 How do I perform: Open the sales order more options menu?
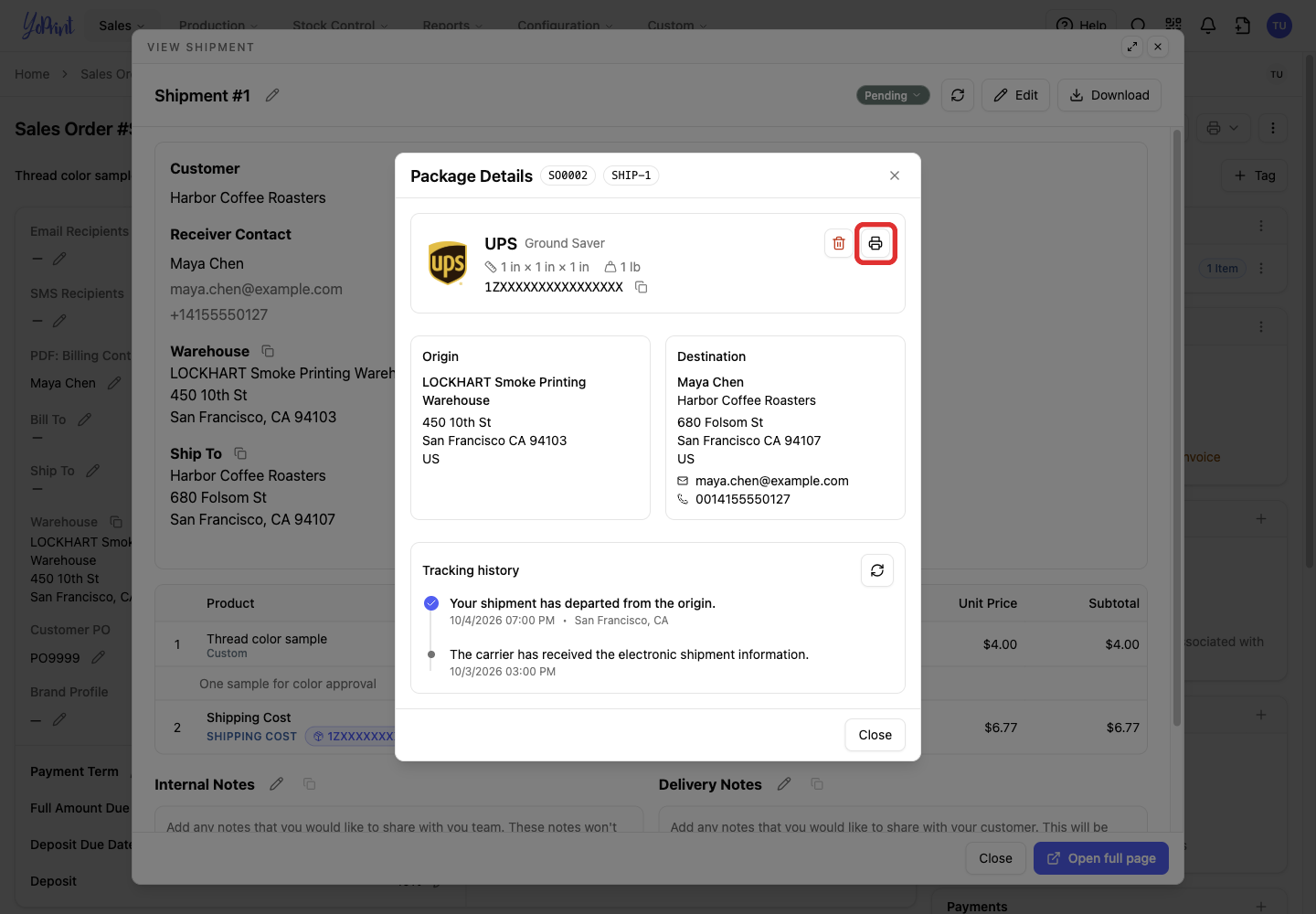(1273, 128)
